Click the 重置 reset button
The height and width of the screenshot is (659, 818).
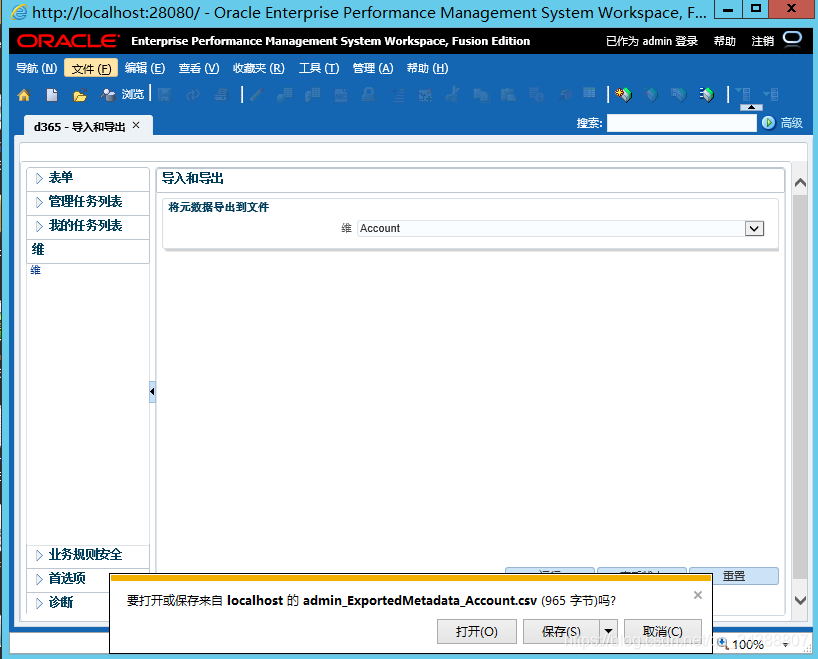click(734, 576)
